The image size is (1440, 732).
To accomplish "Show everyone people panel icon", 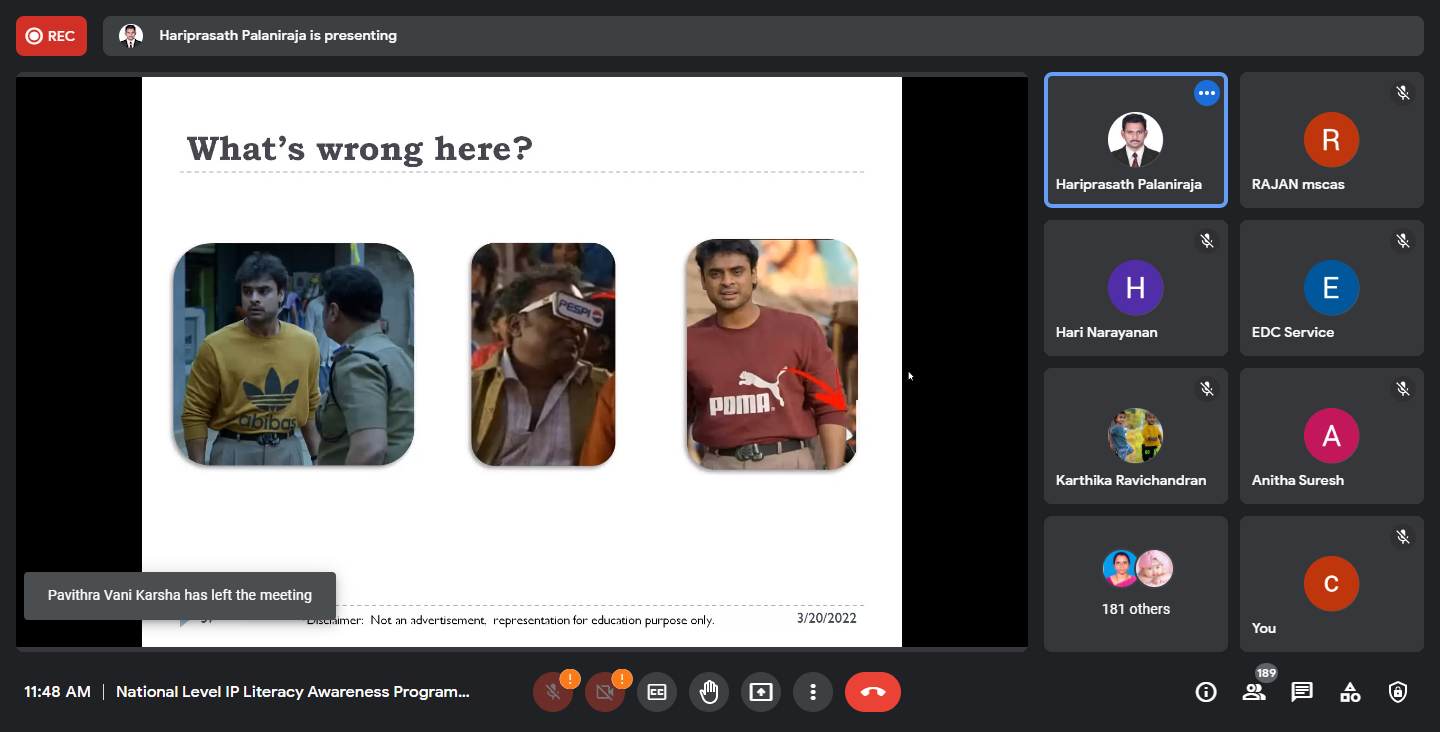I will [1254, 692].
